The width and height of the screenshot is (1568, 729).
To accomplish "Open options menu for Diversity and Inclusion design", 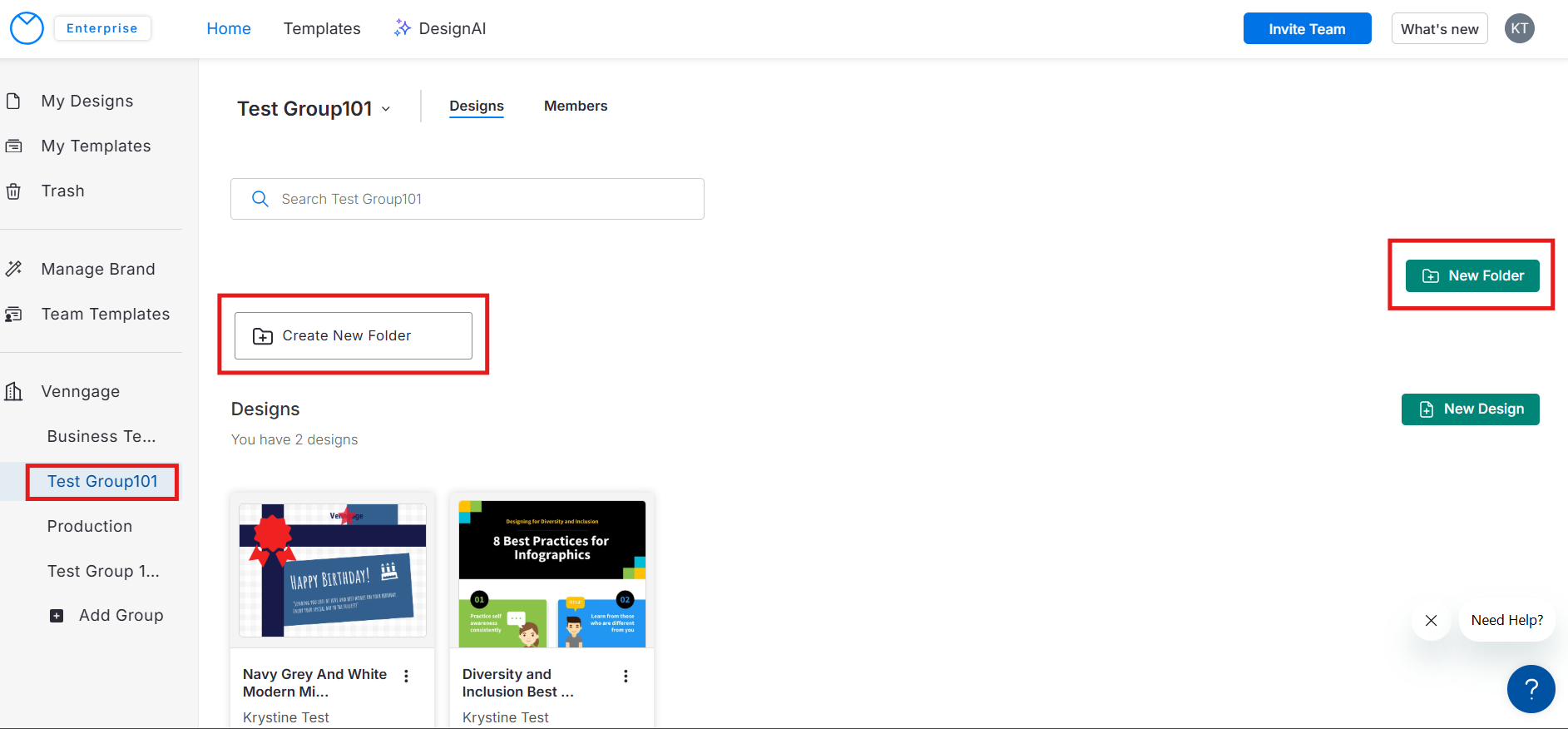I will (x=626, y=677).
